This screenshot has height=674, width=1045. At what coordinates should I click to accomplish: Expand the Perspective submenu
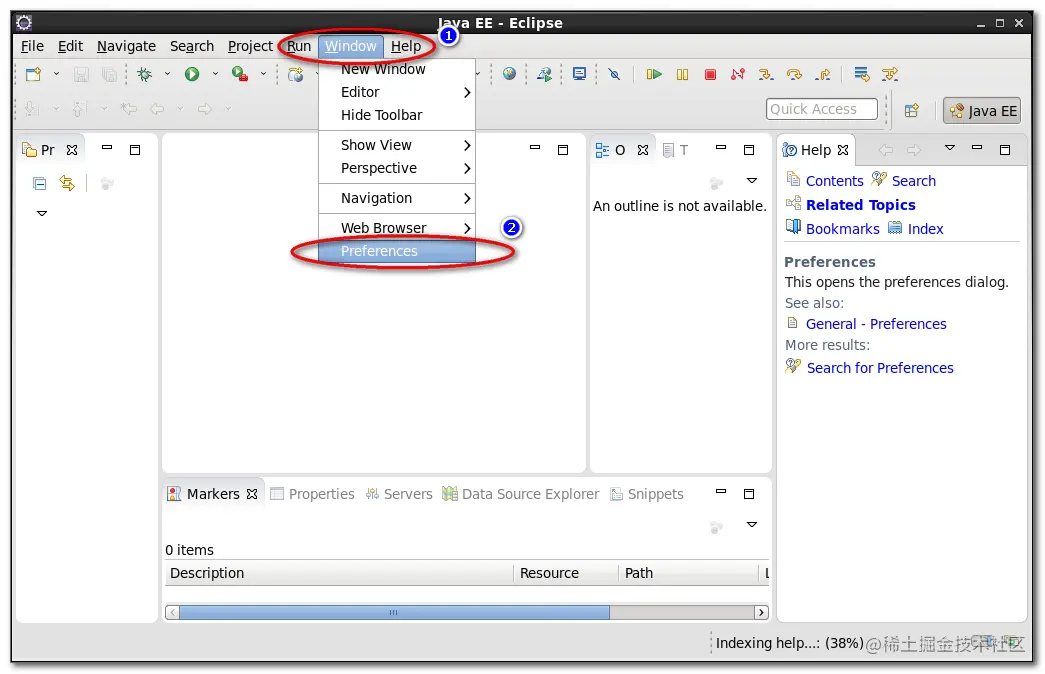[397, 169]
